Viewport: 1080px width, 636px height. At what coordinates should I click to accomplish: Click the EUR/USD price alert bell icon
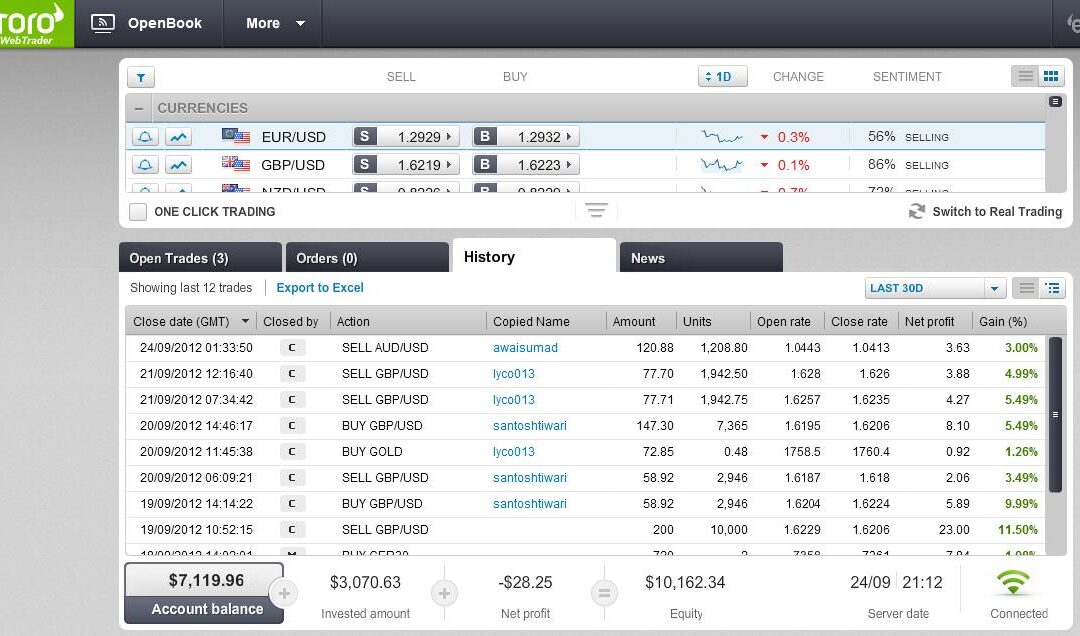145,137
